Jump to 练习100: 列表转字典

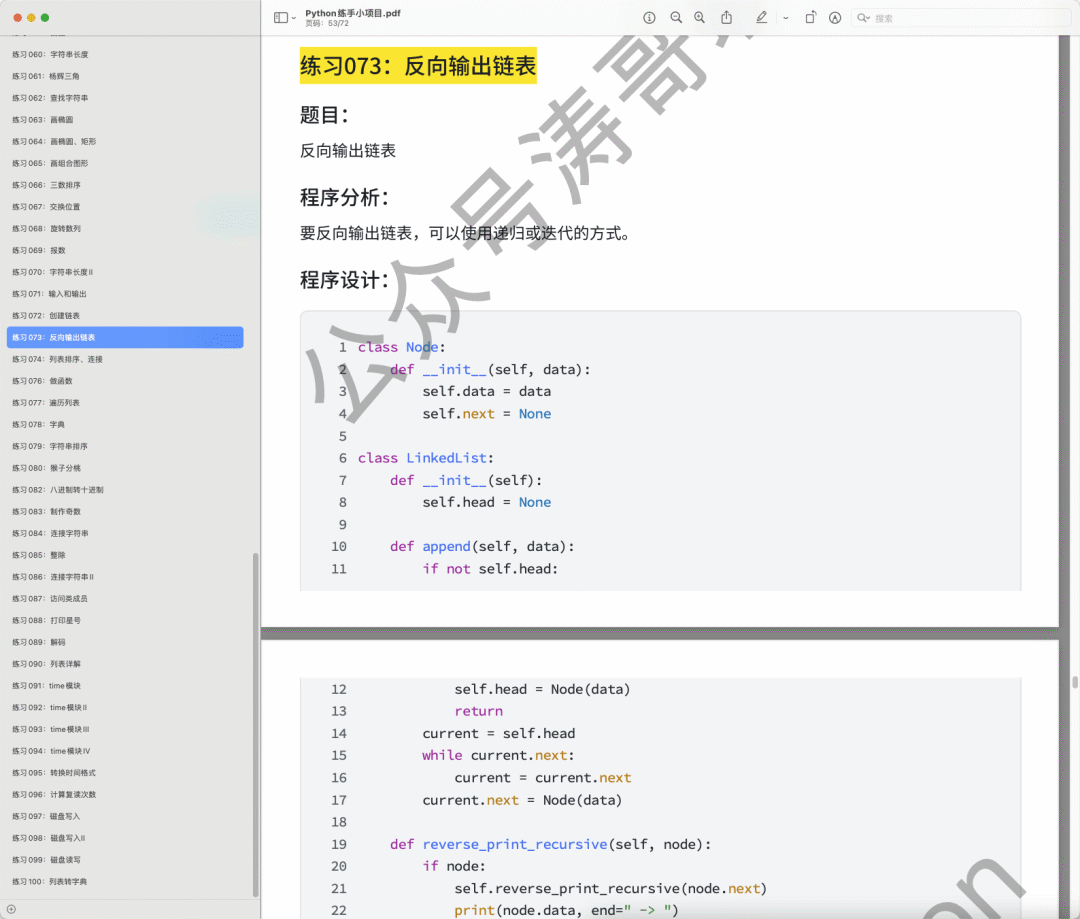(x=50, y=882)
